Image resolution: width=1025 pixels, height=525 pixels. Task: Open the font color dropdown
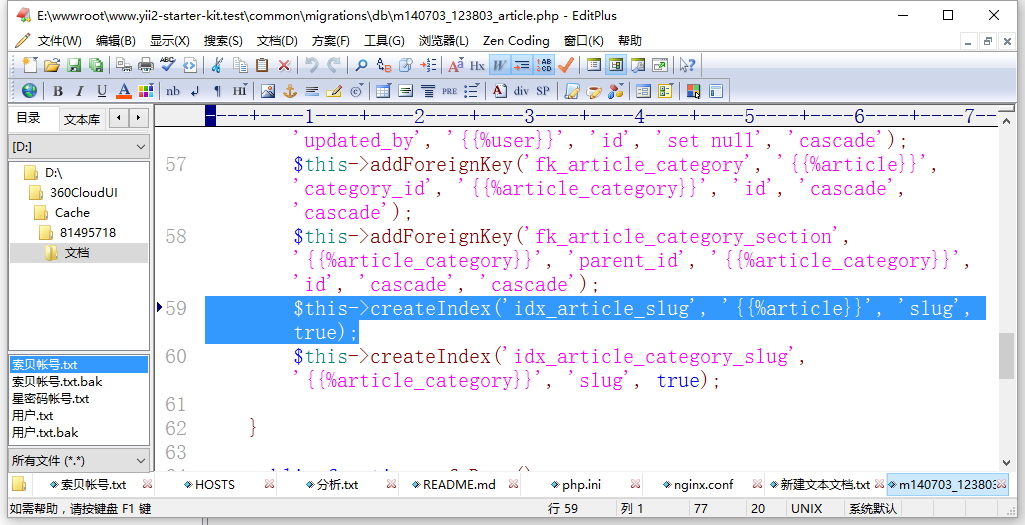pyautogui.click(x=124, y=91)
